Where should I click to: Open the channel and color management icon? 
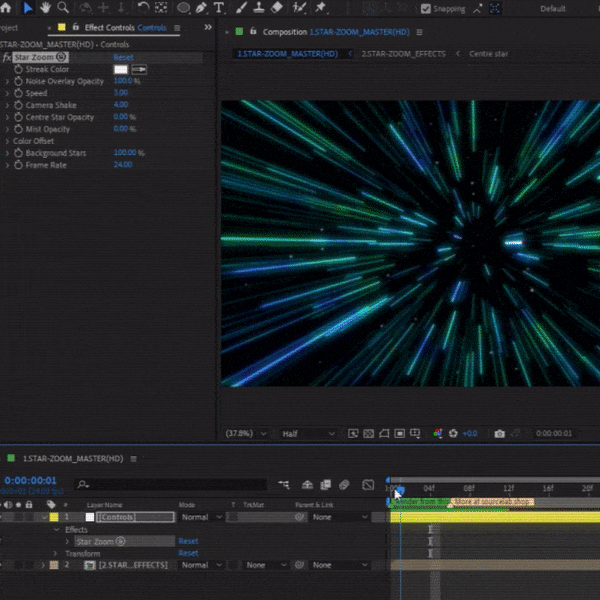[x=437, y=434]
